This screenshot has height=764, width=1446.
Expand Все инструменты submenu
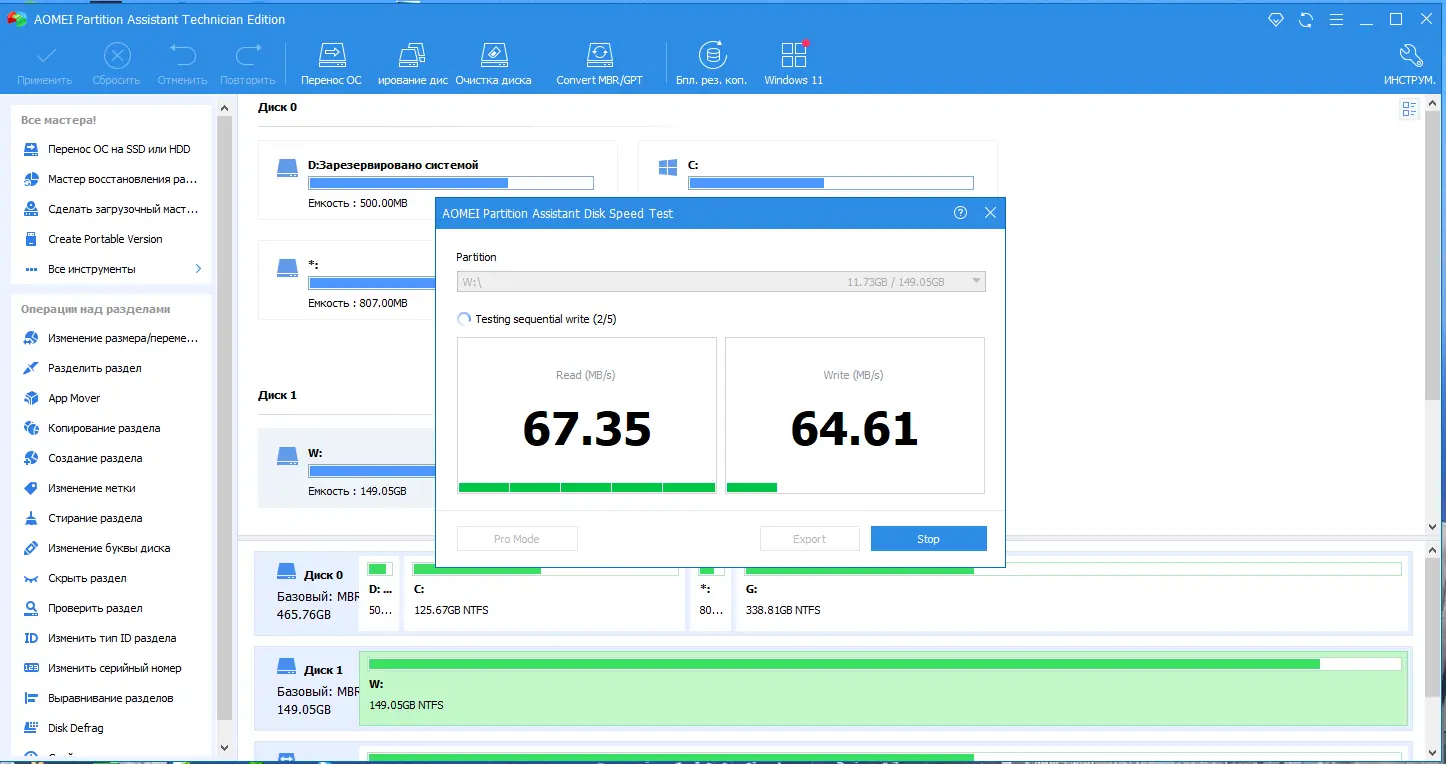coord(110,269)
